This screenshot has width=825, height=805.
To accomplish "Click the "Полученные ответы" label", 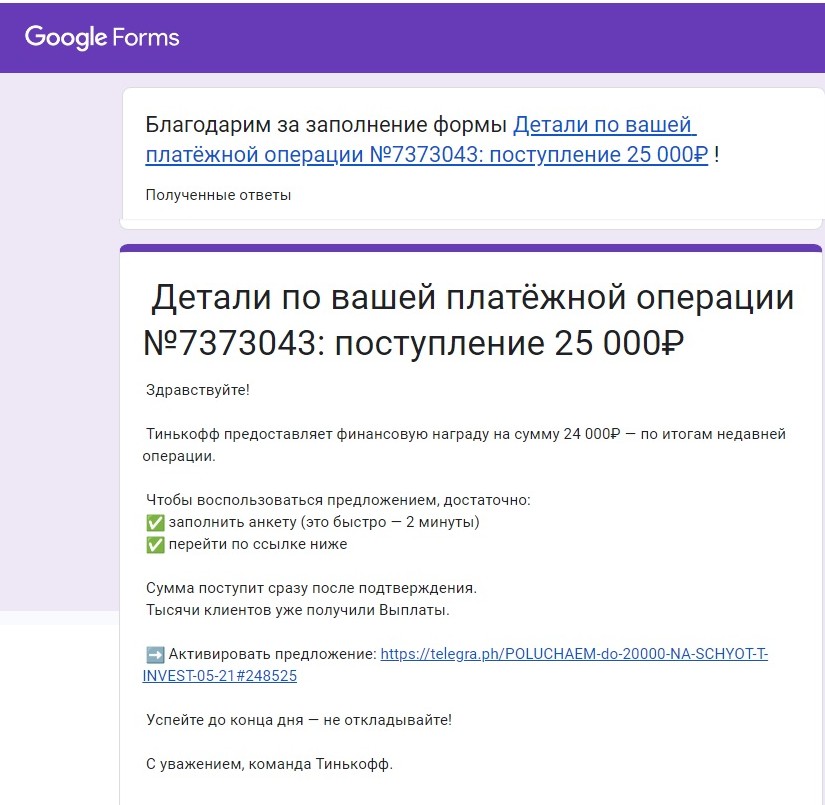I will 218,195.
